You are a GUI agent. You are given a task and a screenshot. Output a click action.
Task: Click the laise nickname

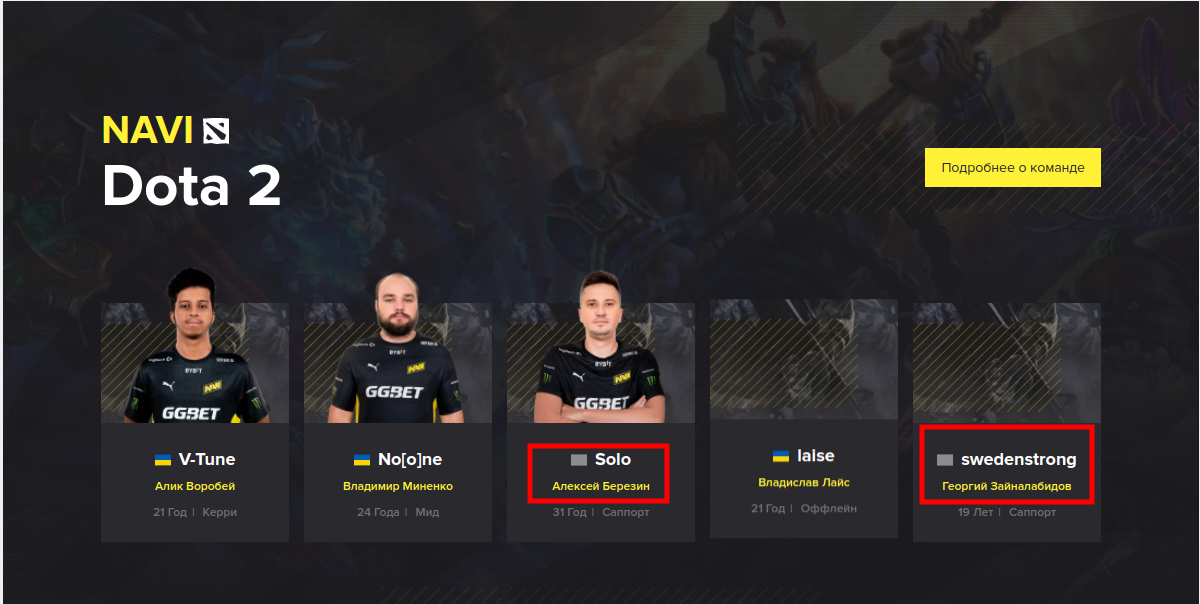click(x=816, y=455)
